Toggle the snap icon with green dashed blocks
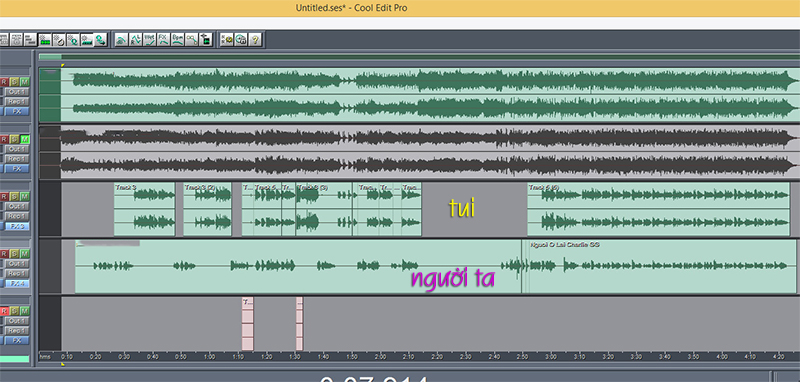 (x=44, y=39)
